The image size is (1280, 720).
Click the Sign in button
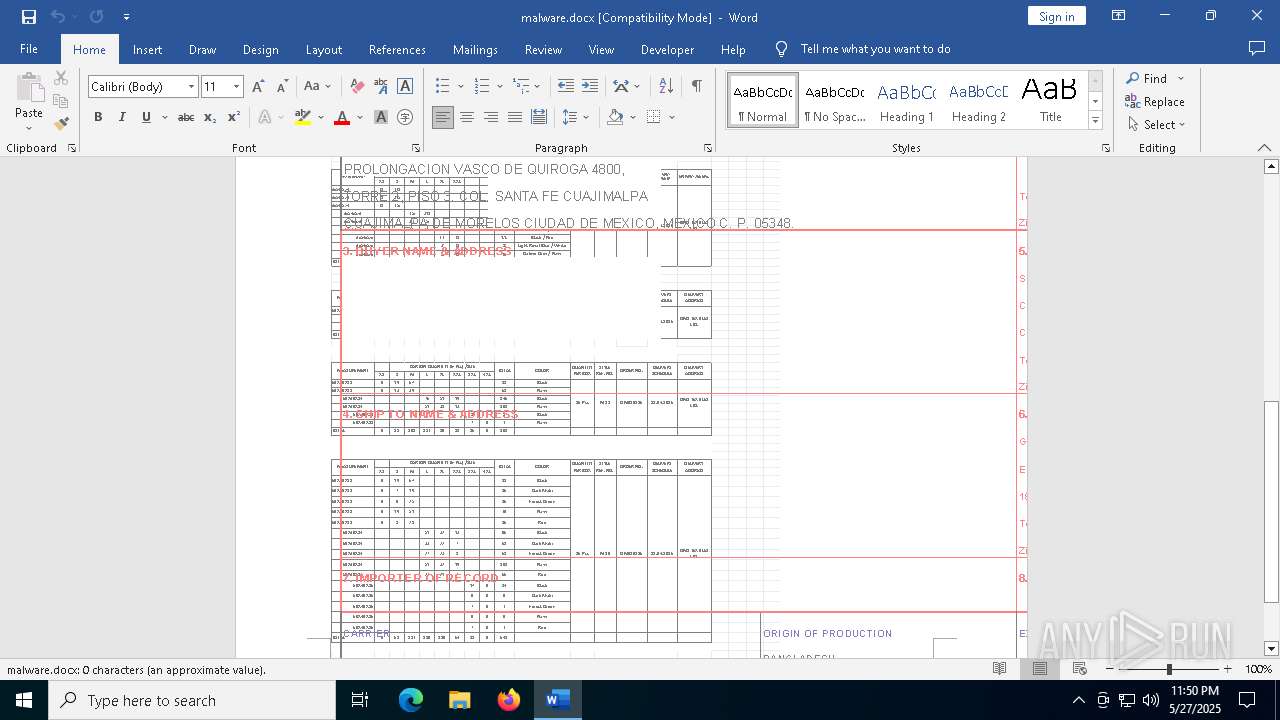1056,16
